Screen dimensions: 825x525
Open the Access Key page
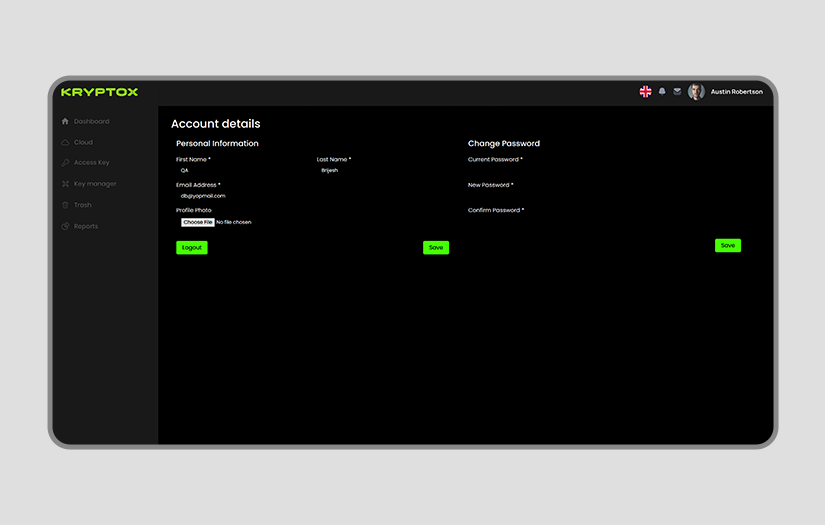[92, 163]
